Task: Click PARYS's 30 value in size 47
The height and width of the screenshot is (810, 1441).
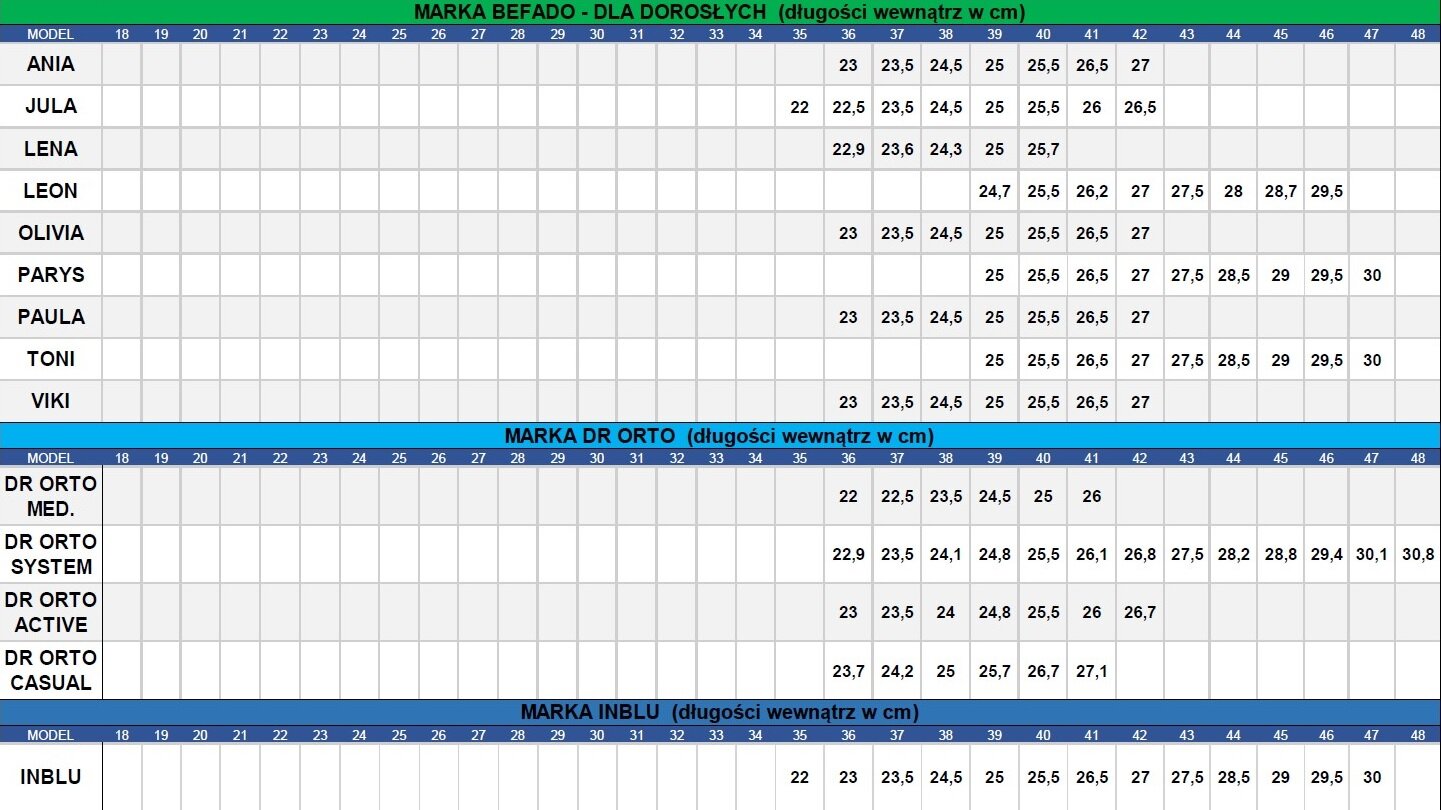Action: (1372, 275)
